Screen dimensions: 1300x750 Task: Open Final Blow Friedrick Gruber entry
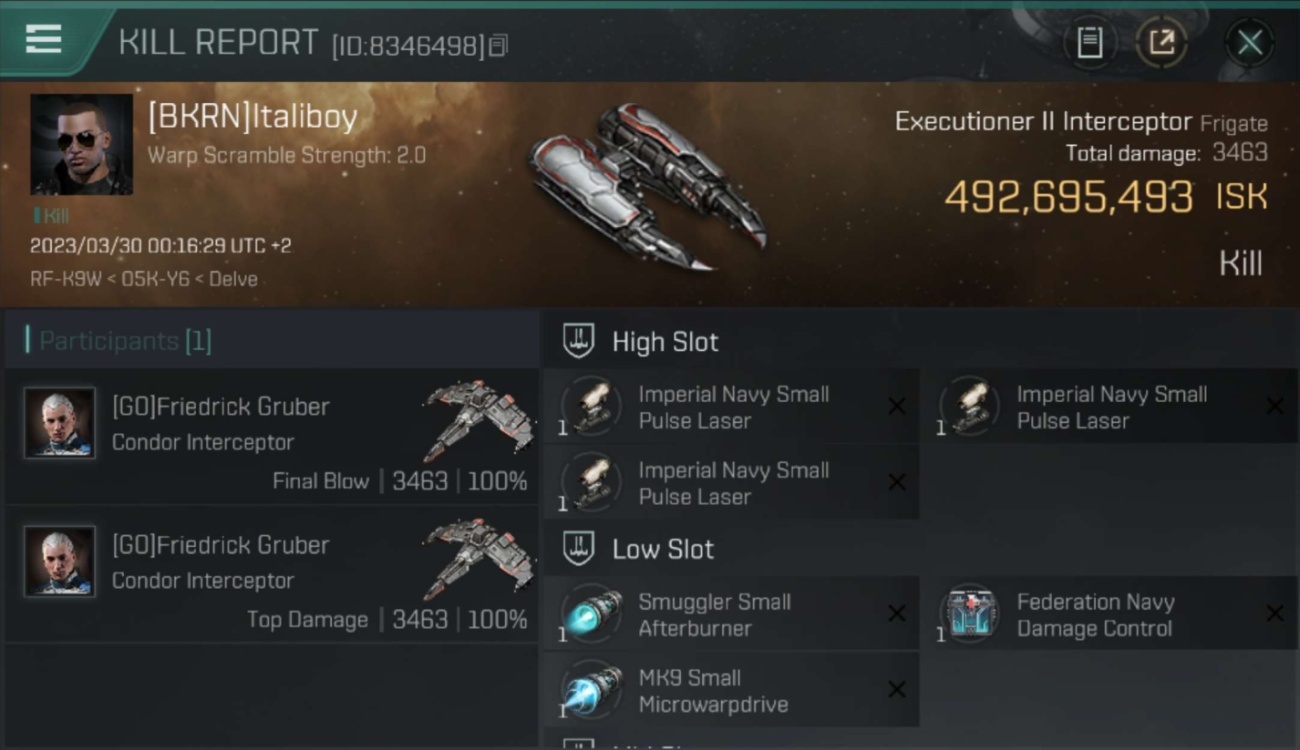(272, 437)
